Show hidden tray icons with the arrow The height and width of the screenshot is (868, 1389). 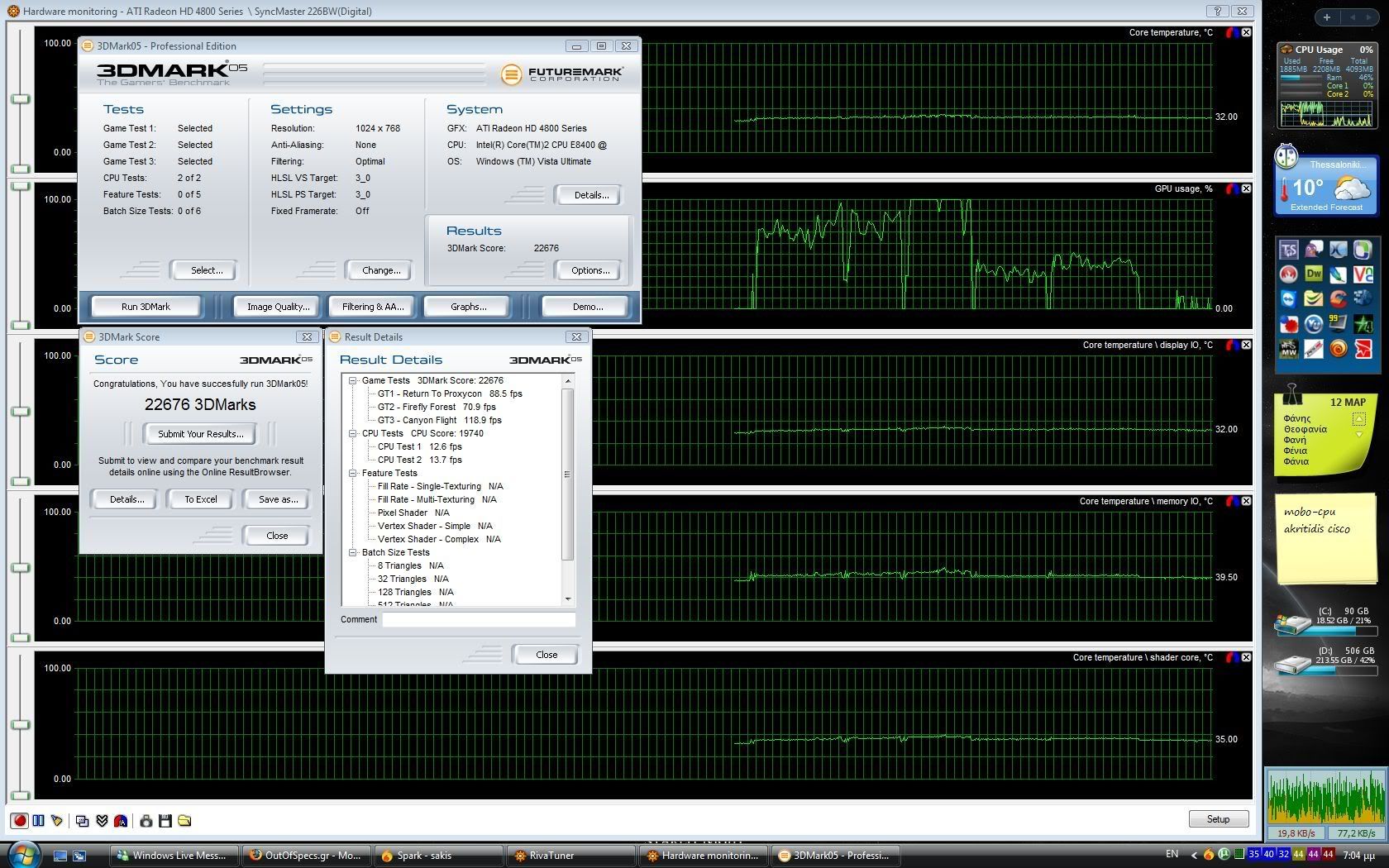coord(1193,855)
